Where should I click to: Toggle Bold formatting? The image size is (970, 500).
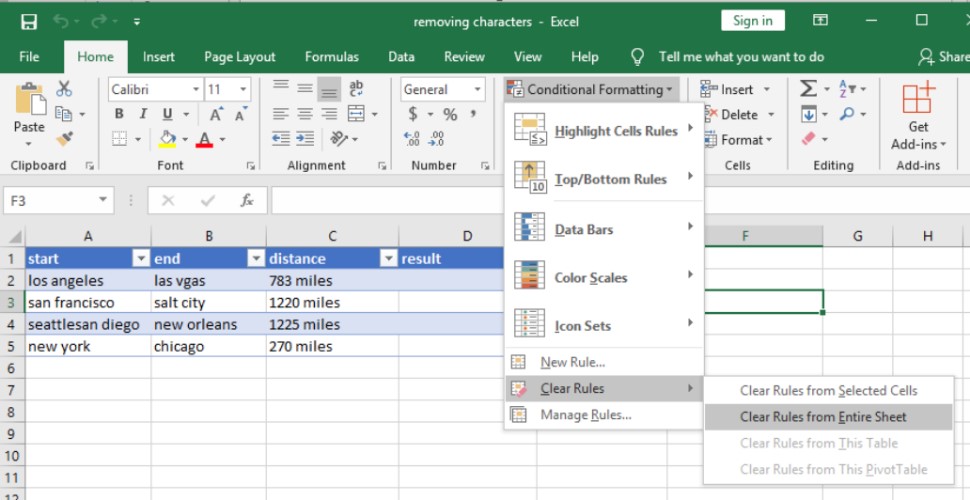pyautogui.click(x=119, y=114)
